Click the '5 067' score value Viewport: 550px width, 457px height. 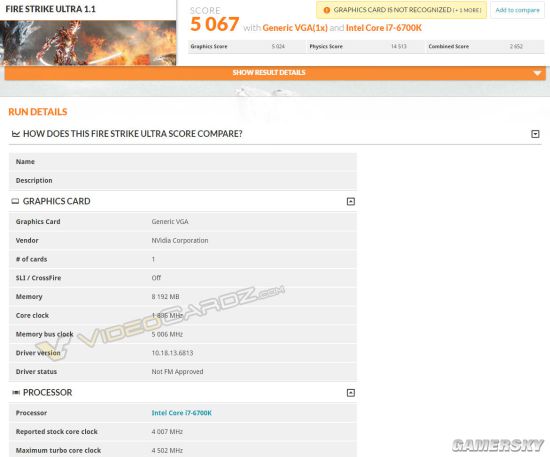215,24
